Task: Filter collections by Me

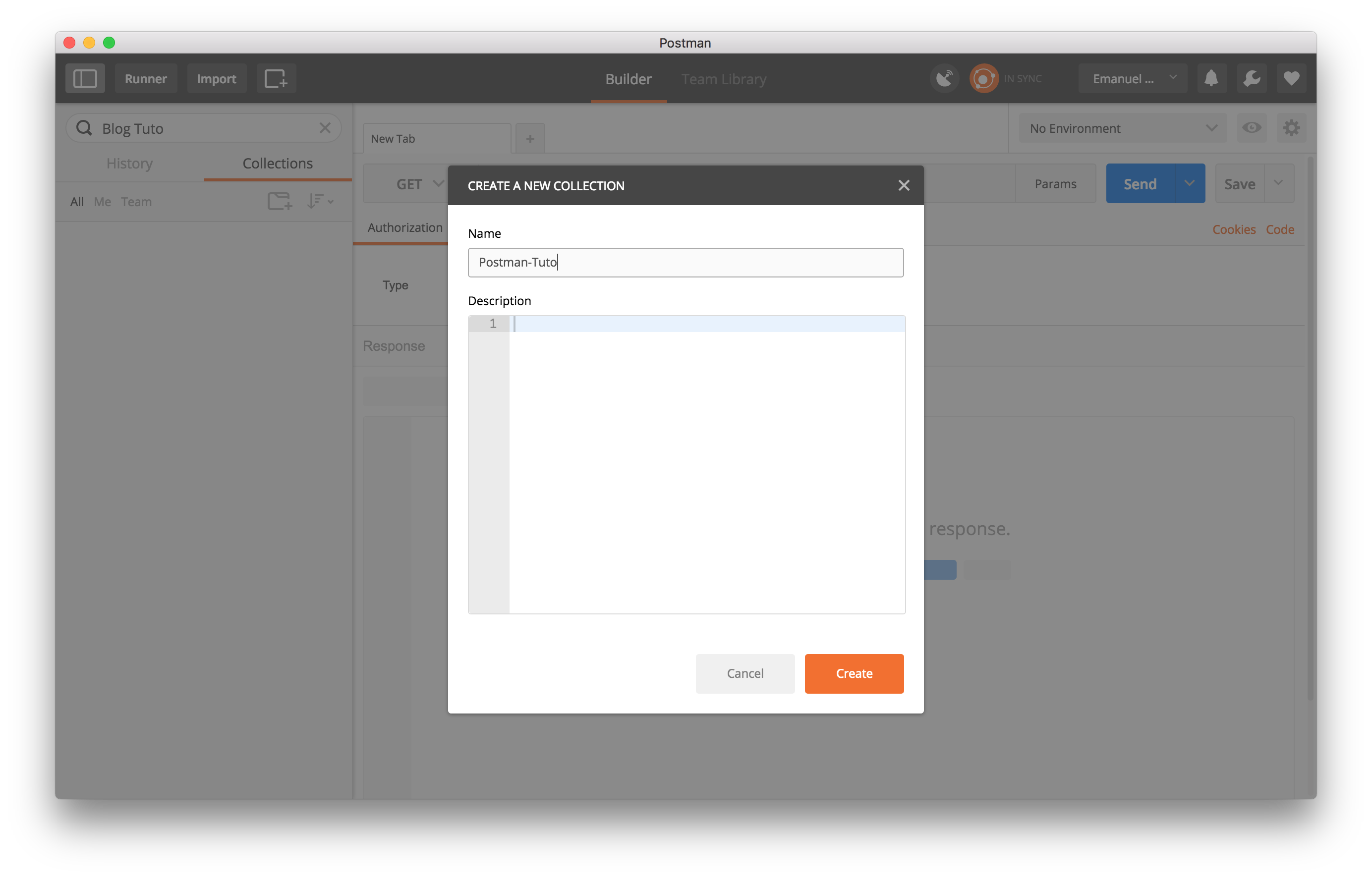Action: click(x=103, y=202)
